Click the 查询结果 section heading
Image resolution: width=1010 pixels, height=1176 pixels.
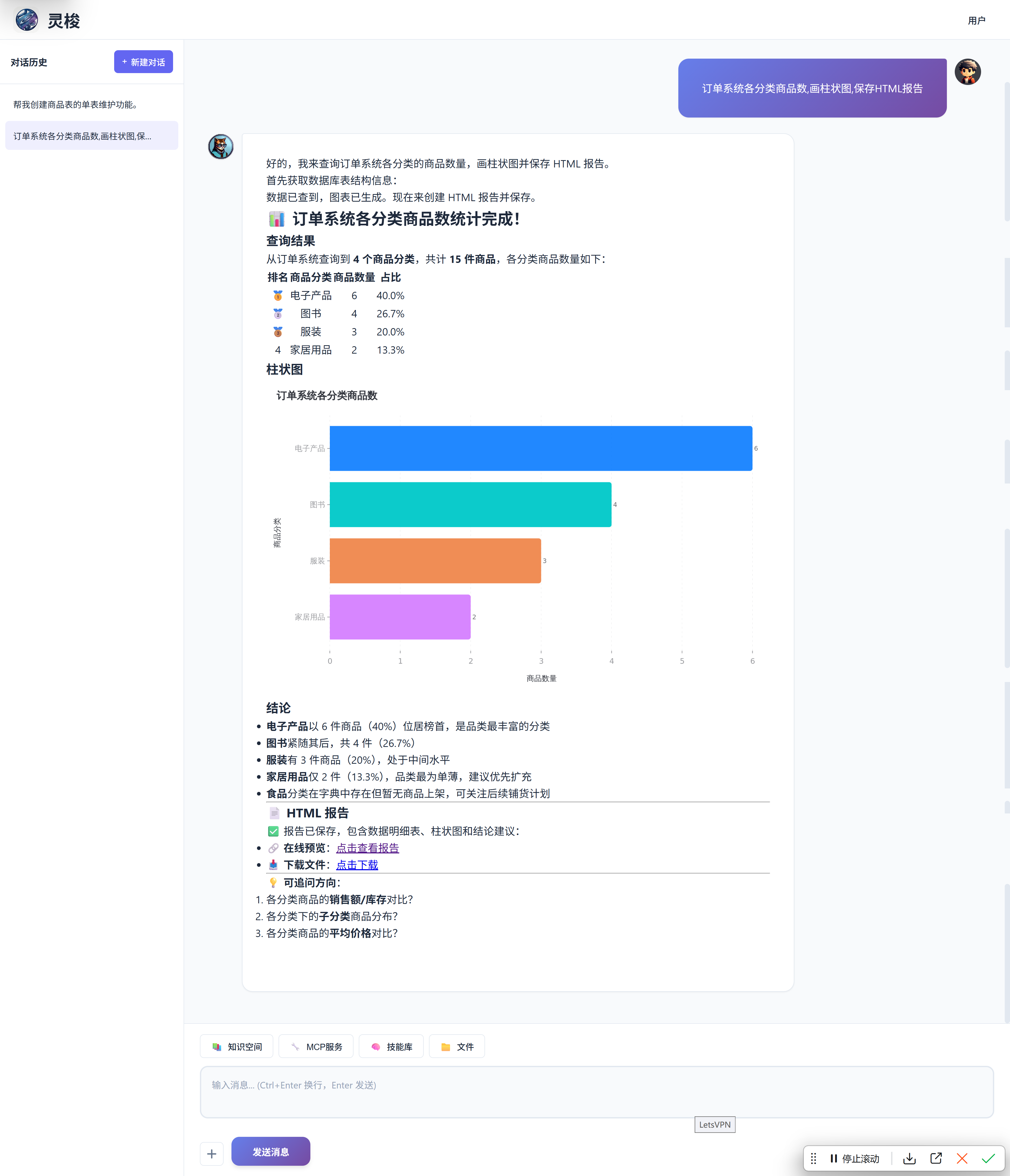[x=291, y=241]
